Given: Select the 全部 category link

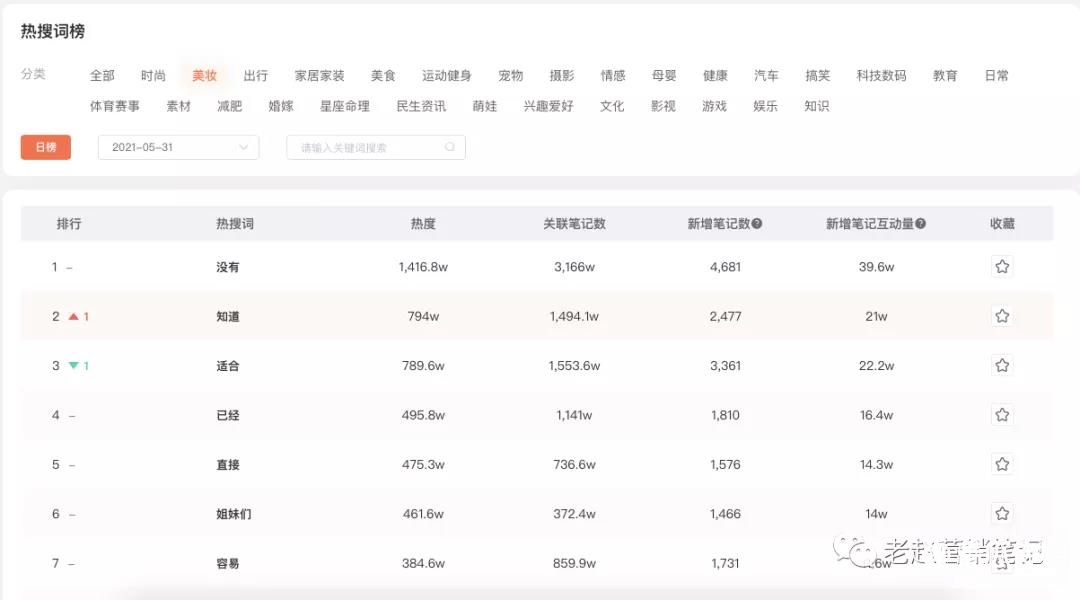Looking at the screenshot, I should tap(103, 74).
